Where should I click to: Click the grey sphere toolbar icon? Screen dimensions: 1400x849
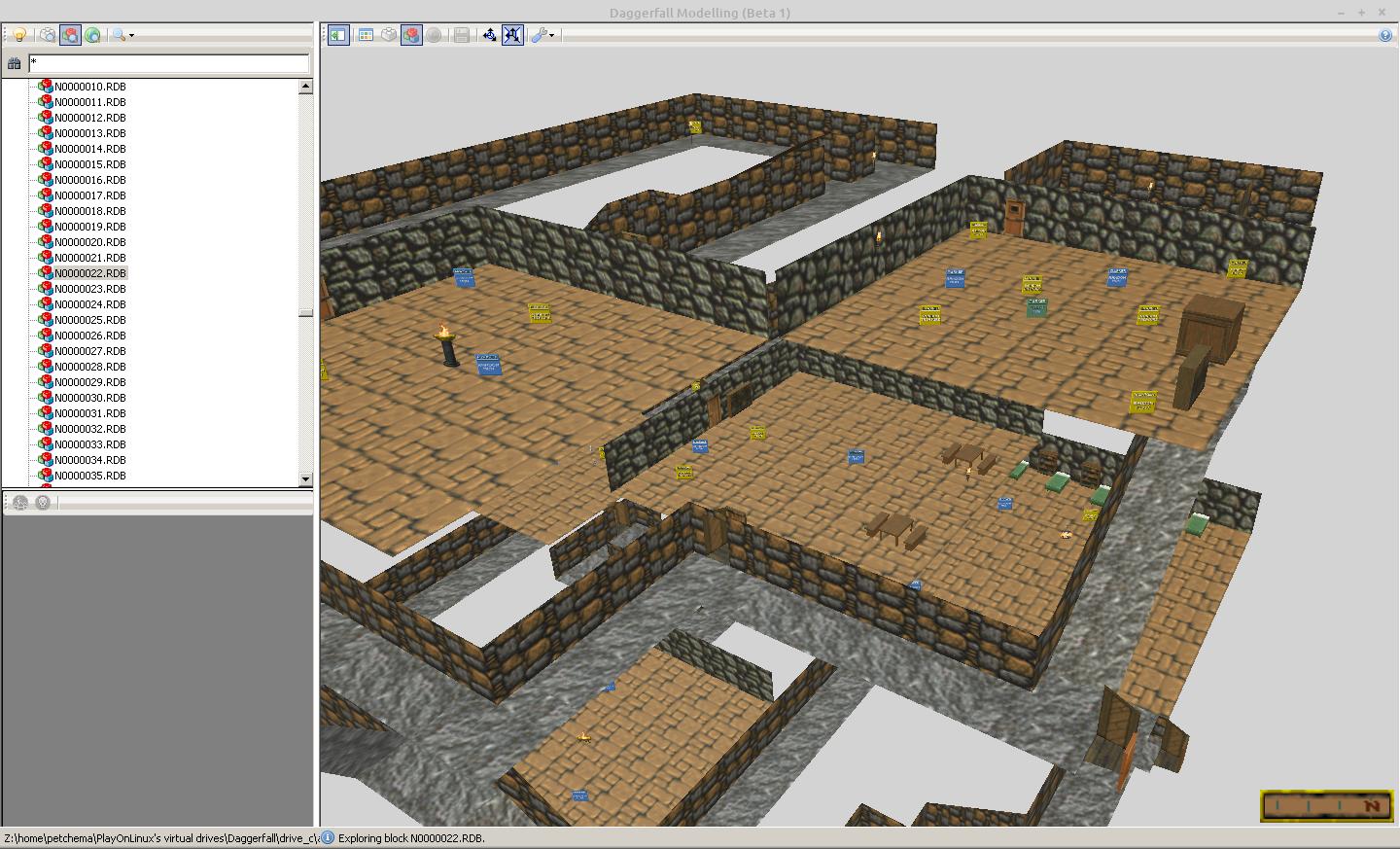point(434,35)
